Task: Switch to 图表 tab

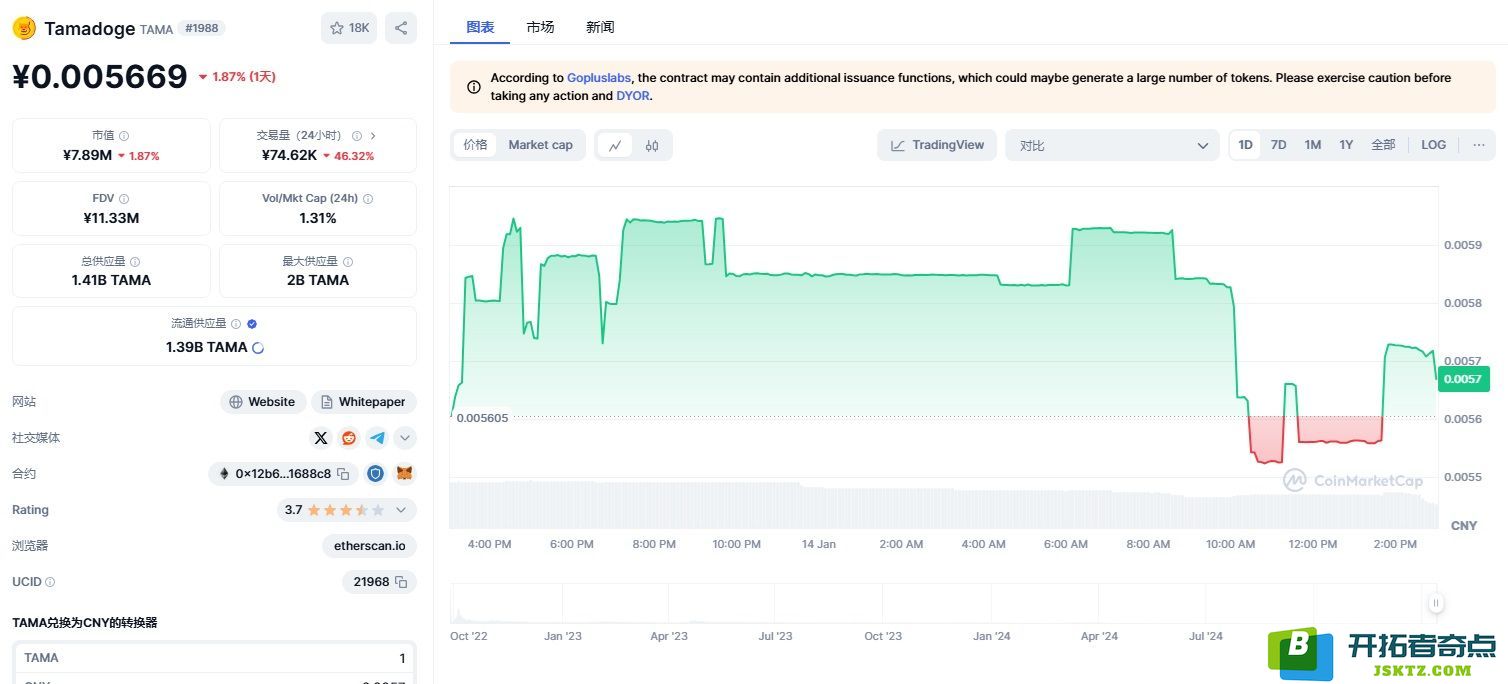Action: coord(480,27)
